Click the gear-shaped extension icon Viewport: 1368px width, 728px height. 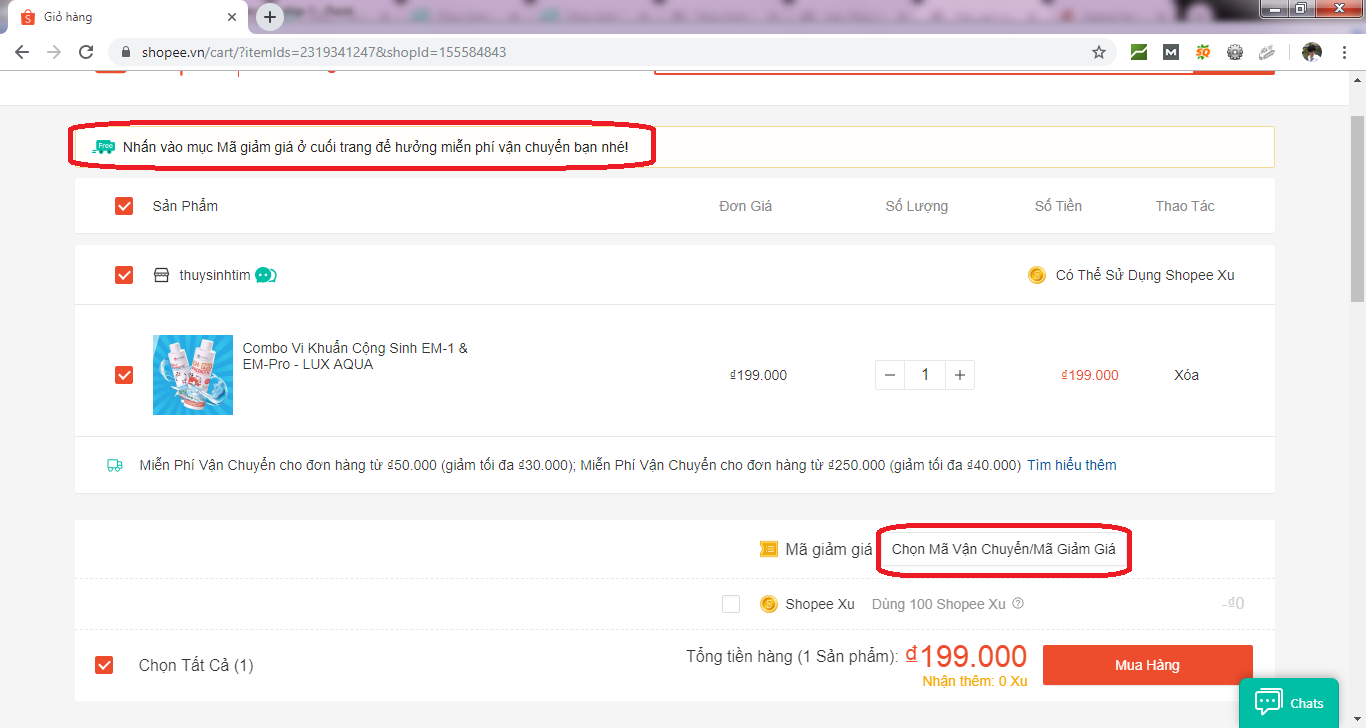(x=1235, y=52)
